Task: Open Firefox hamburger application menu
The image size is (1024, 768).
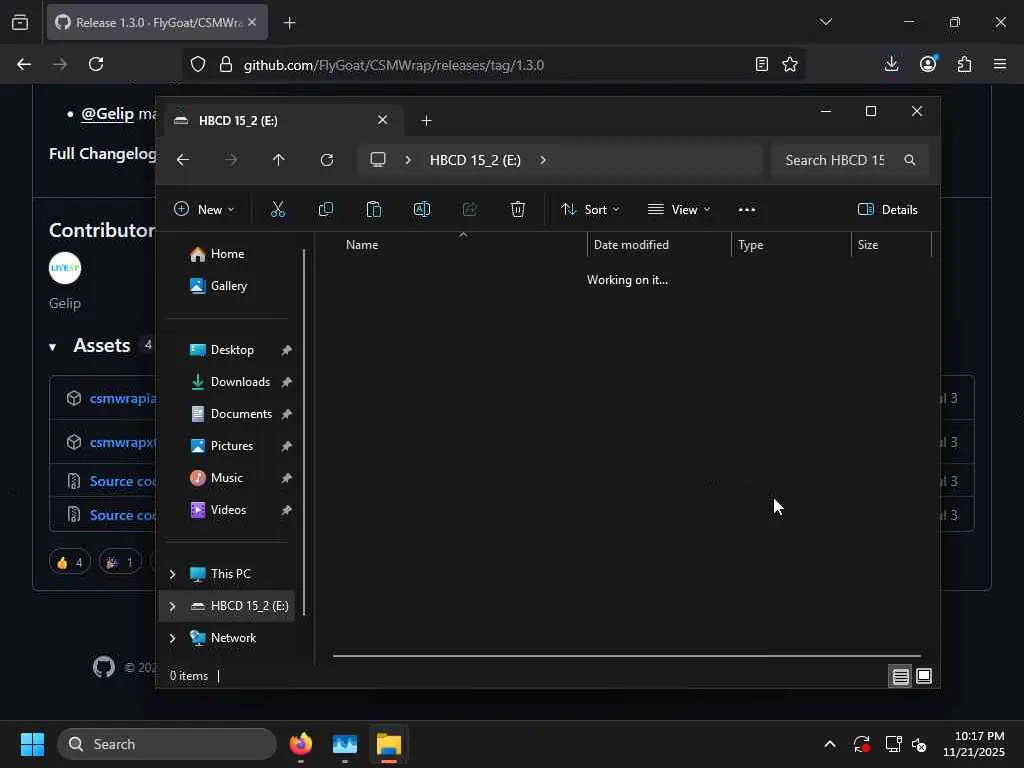Action: [1000, 64]
